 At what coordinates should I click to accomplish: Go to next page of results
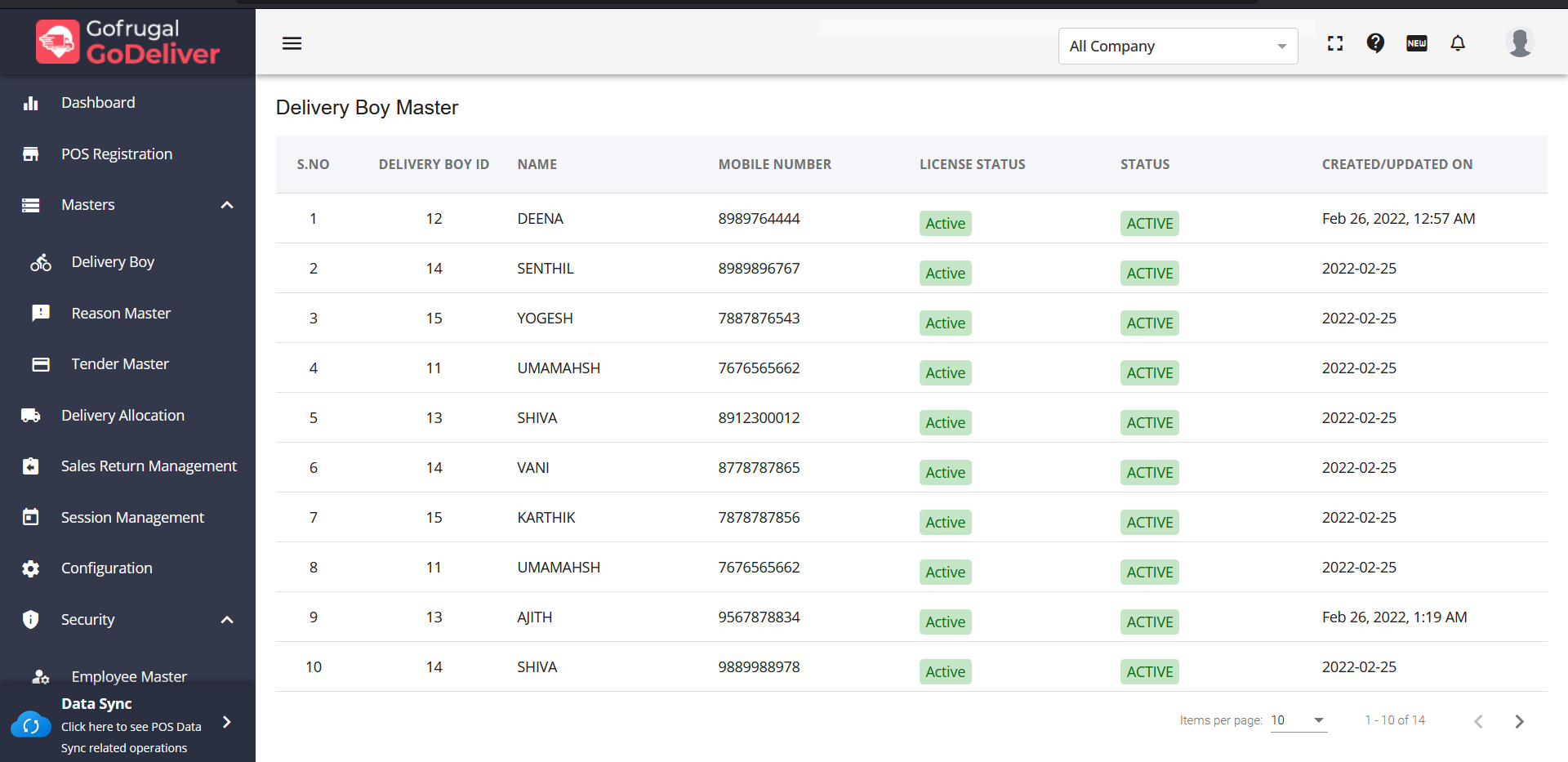[1519, 721]
